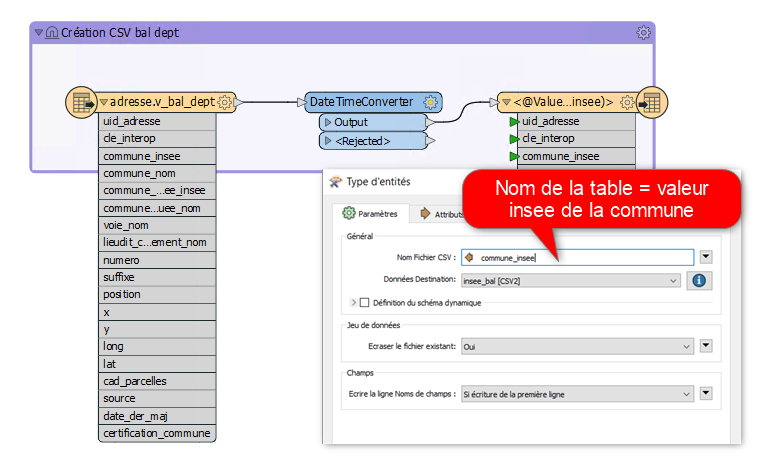Click the writer input port arrow

(494, 103)
